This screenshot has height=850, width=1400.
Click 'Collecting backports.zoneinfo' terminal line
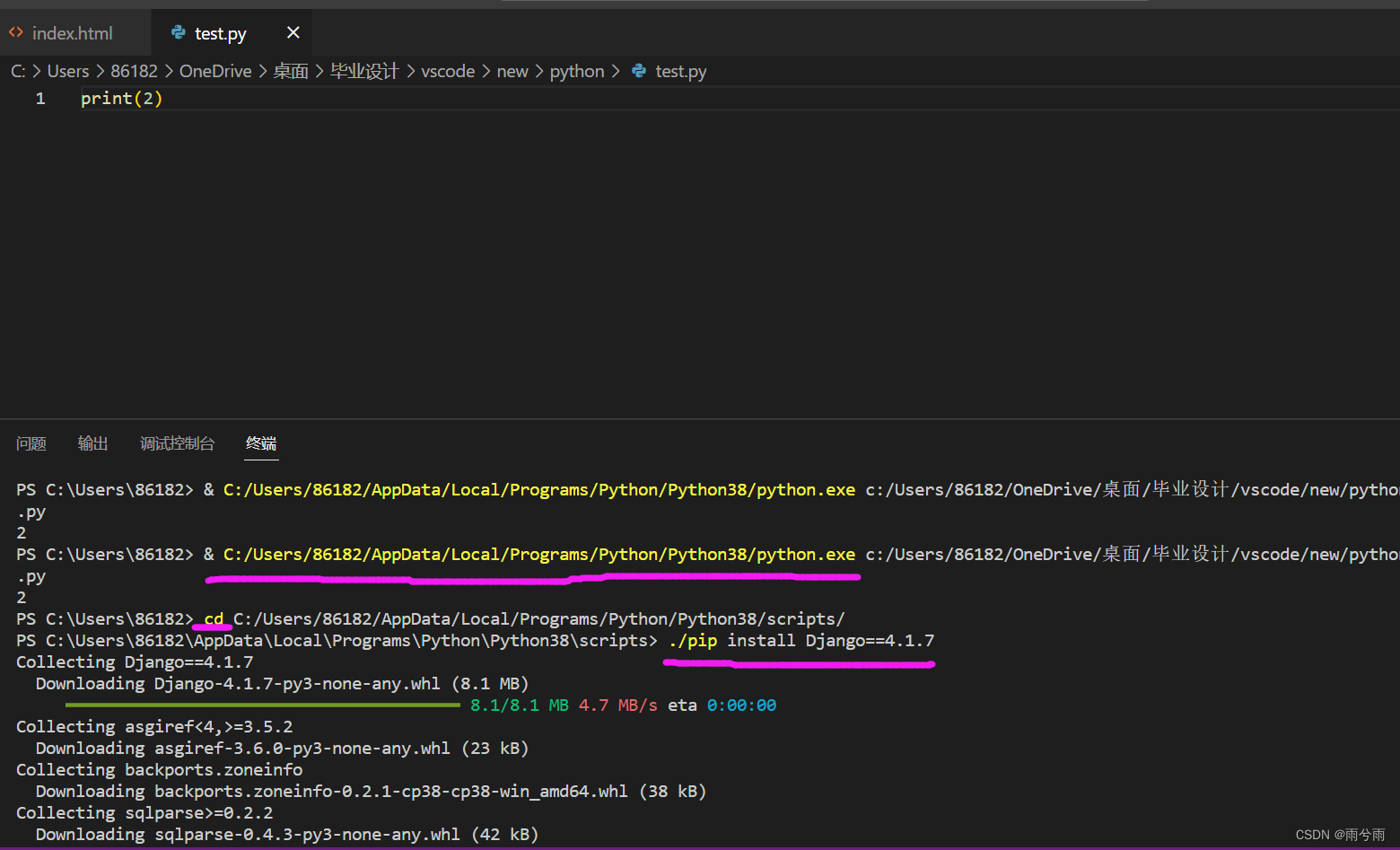160,770
